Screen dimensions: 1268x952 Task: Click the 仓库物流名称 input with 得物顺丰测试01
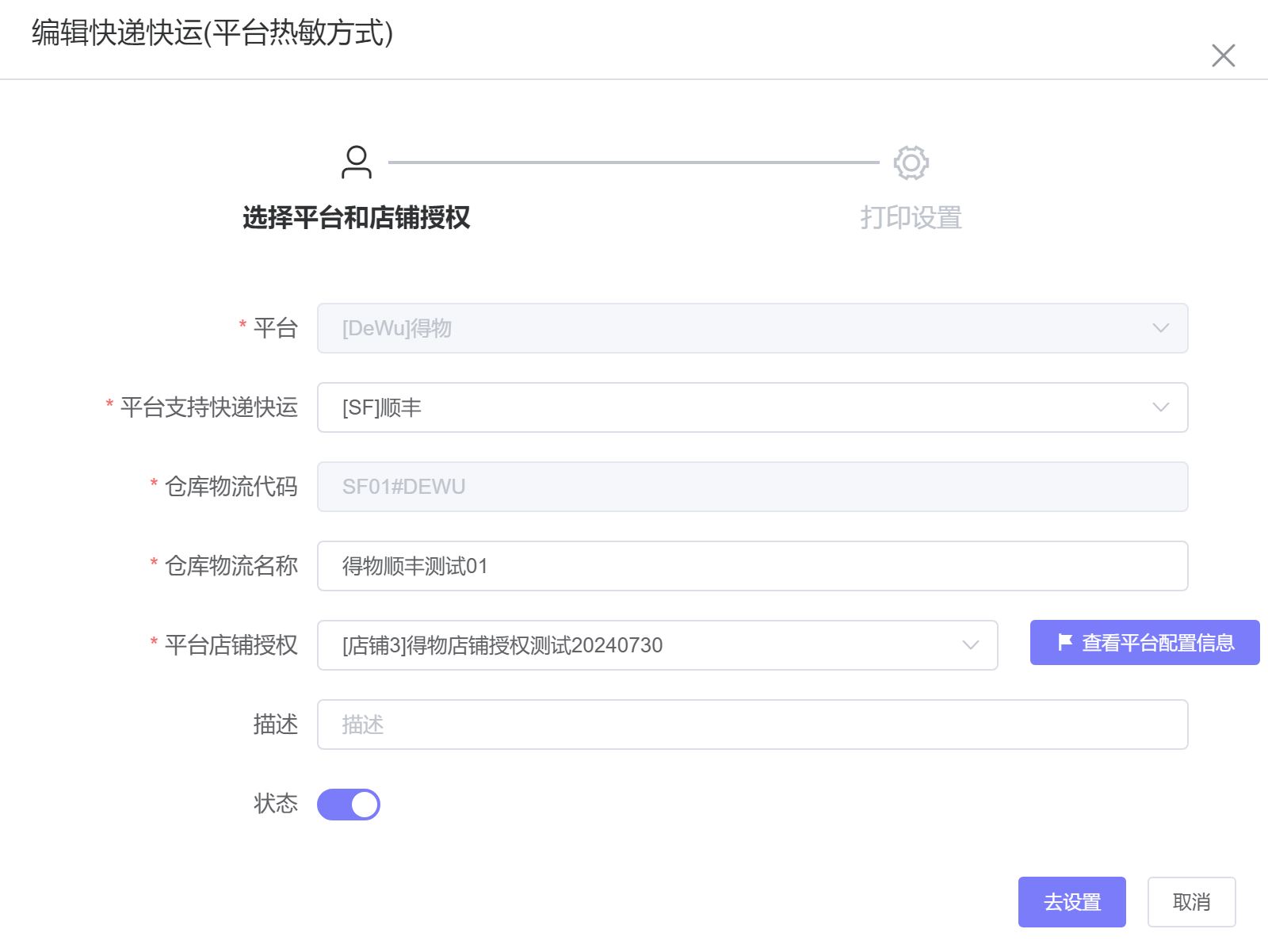pos(751,566)
